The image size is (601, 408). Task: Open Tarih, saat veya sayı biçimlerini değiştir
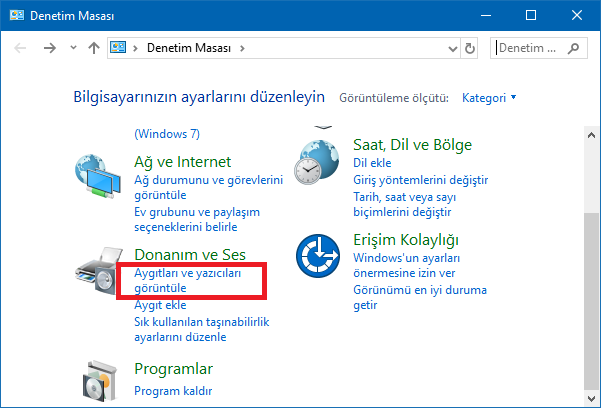tap(404, 204)
